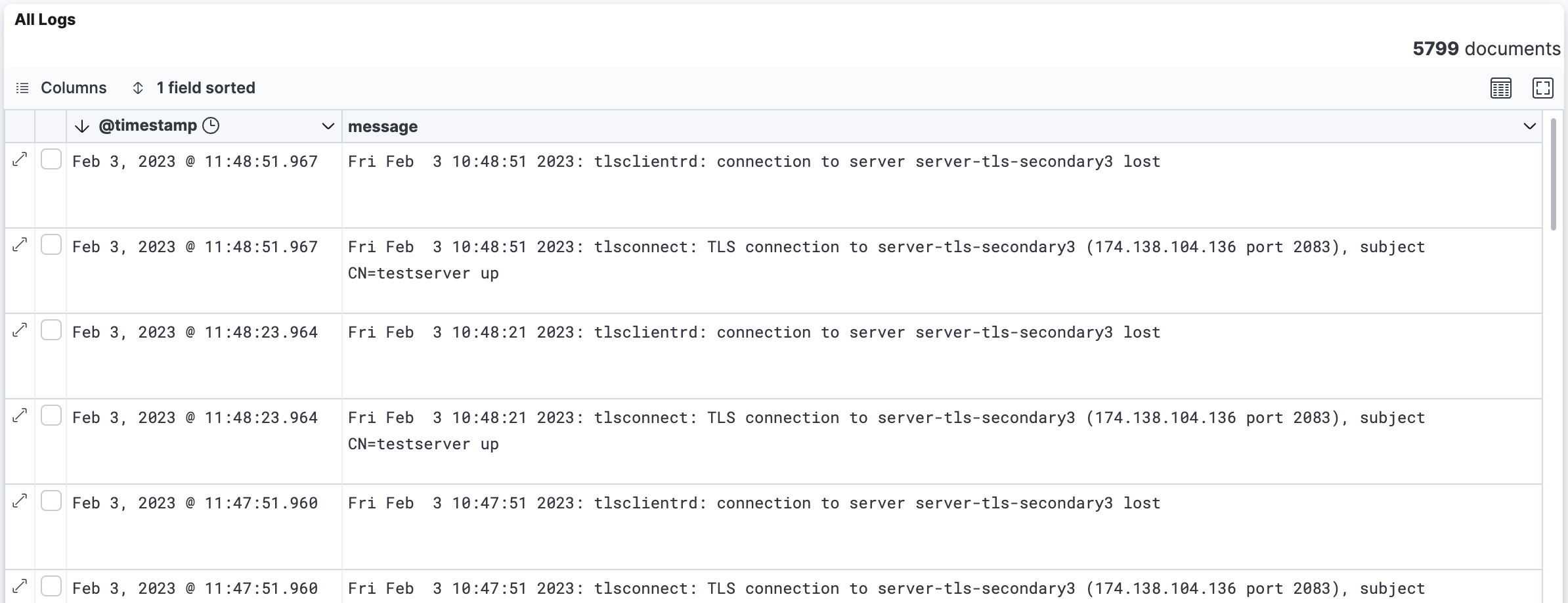The height and width of the screenshot is (603, 1568).
Task: Expand the first 11:48:51.967 log row
Action: click(x=20, y=159)
